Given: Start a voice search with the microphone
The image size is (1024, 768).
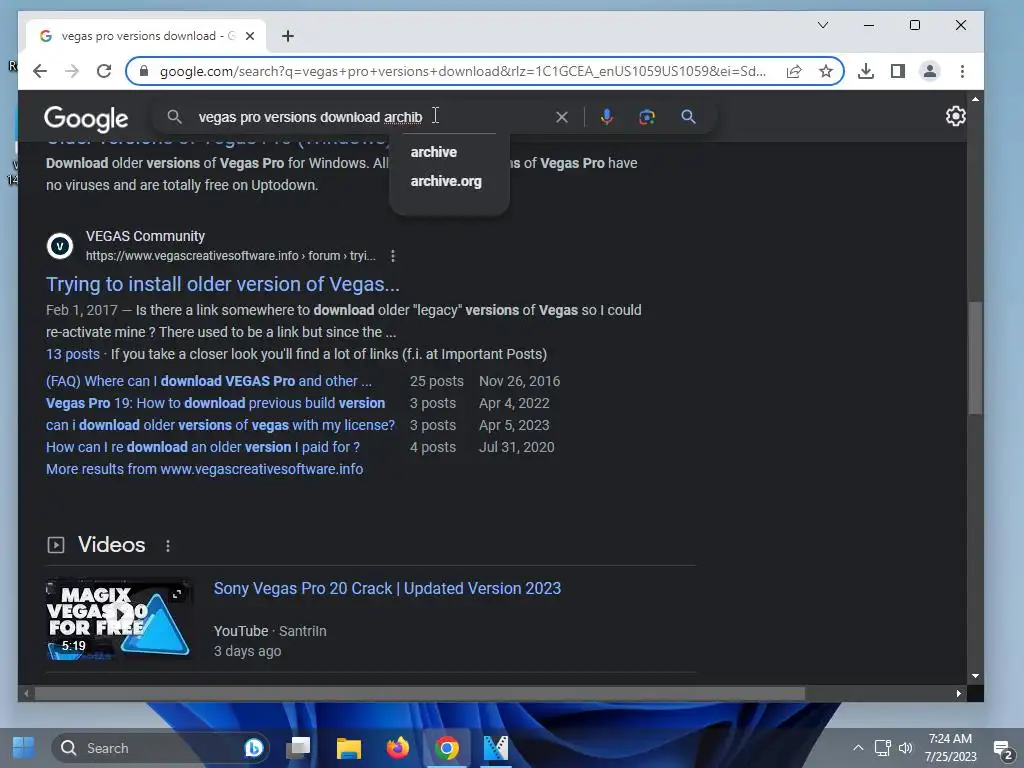Looking at the screenshot, I should point(607,117).
